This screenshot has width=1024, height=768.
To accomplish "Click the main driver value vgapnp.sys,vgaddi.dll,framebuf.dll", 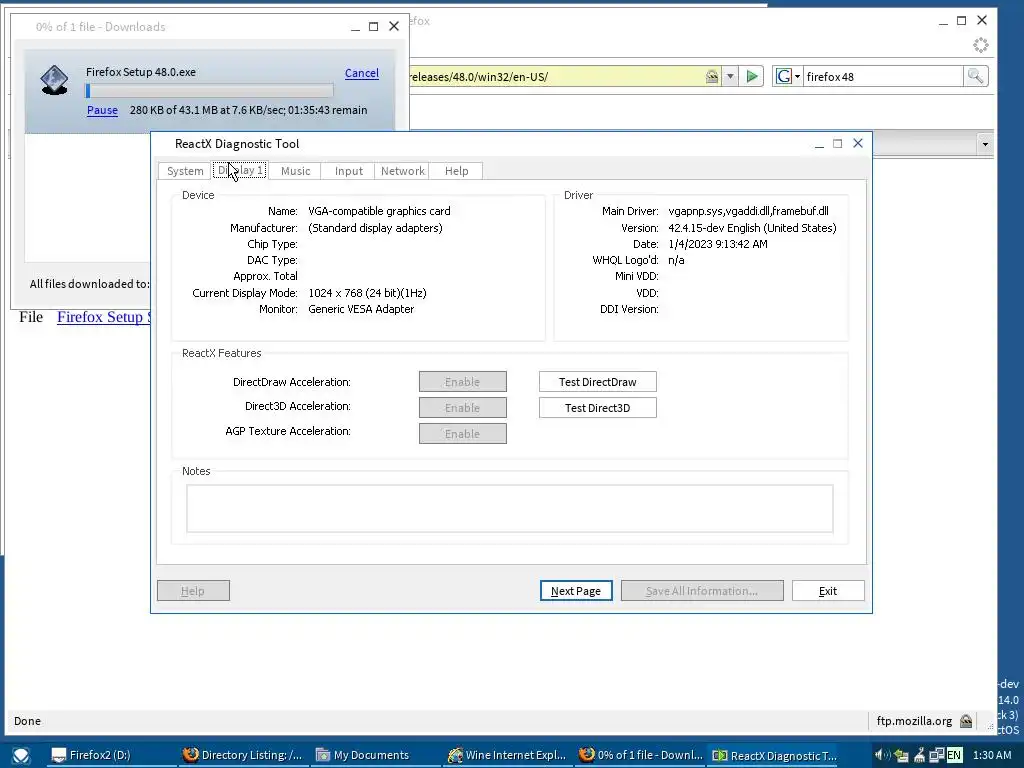I will pyautogui.click(x=748, y=211).
